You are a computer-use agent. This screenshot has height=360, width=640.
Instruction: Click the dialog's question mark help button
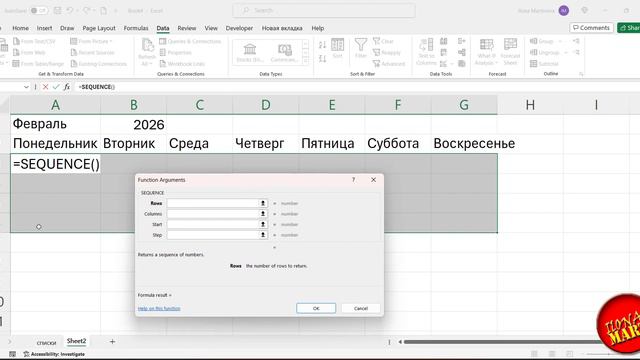click(353, 180)
